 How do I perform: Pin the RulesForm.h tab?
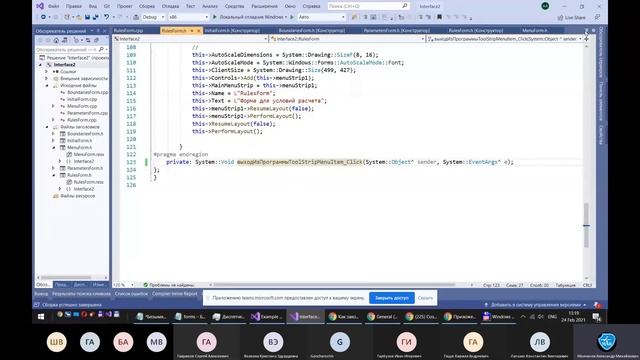tap(192, 31)
